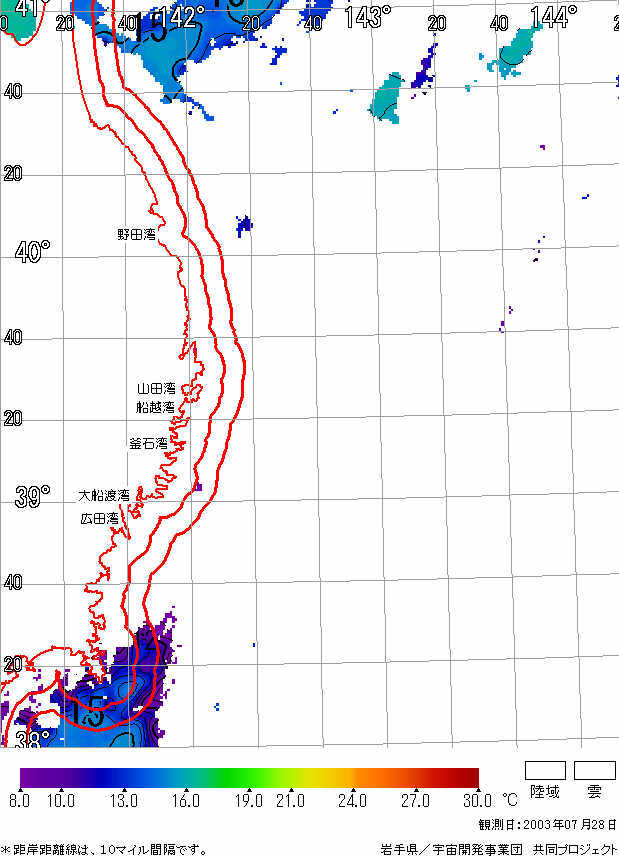
Task: Select the 10.0 legend value
Action: tap(61, 801)
